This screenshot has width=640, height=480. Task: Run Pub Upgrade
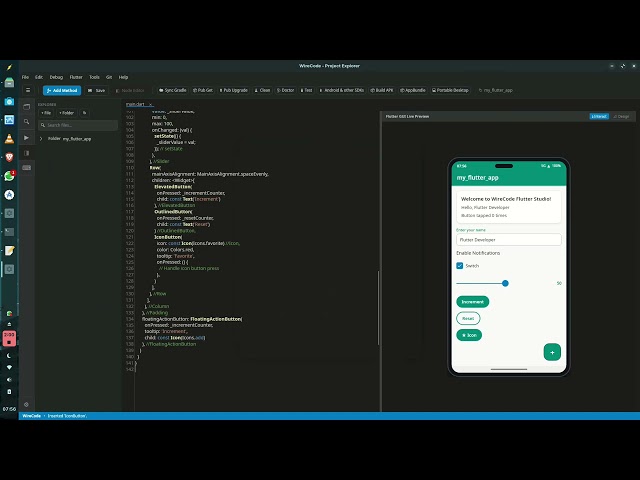click(233, 90)
